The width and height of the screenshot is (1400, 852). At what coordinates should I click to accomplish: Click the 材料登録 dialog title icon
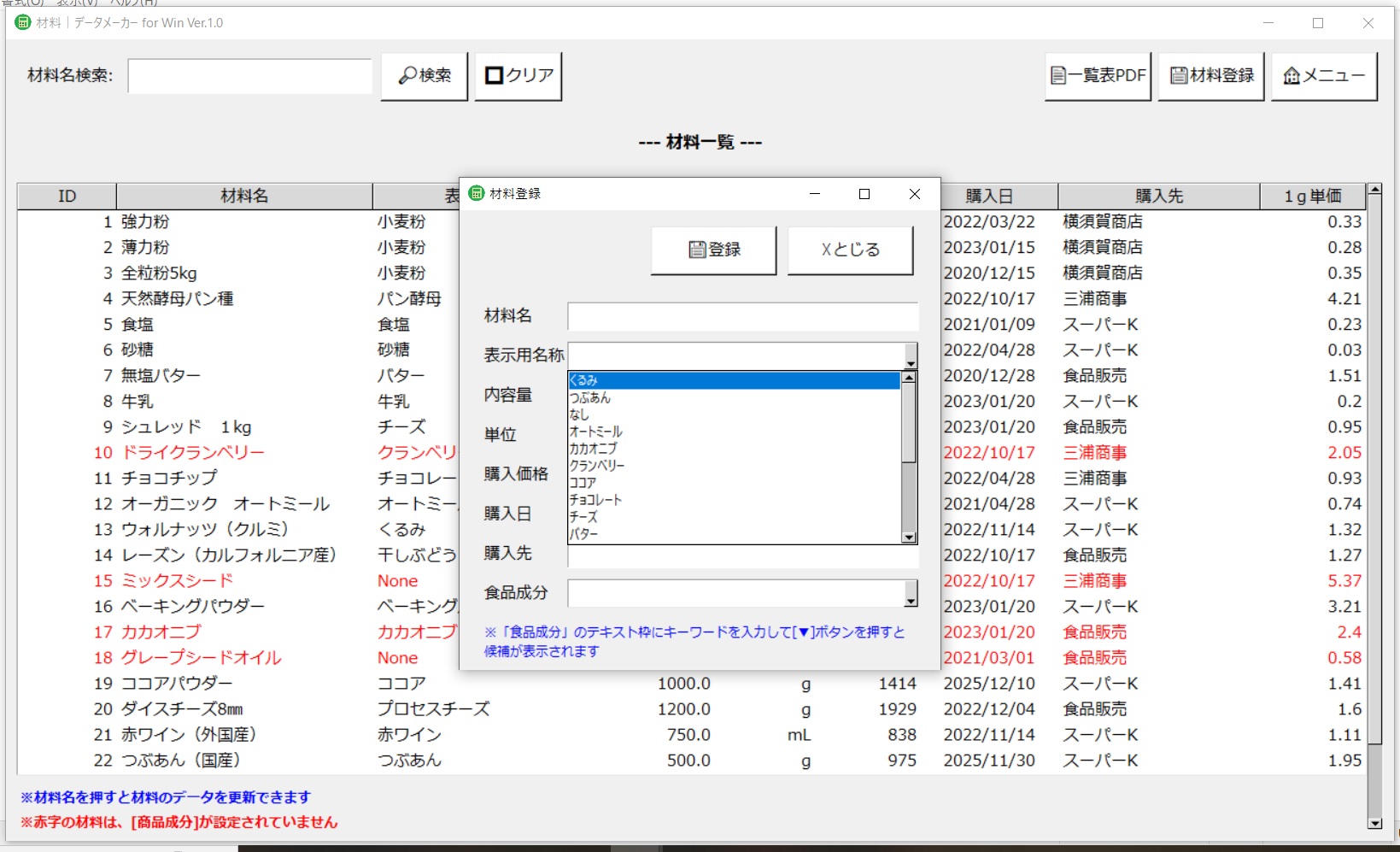click(477, 193)
